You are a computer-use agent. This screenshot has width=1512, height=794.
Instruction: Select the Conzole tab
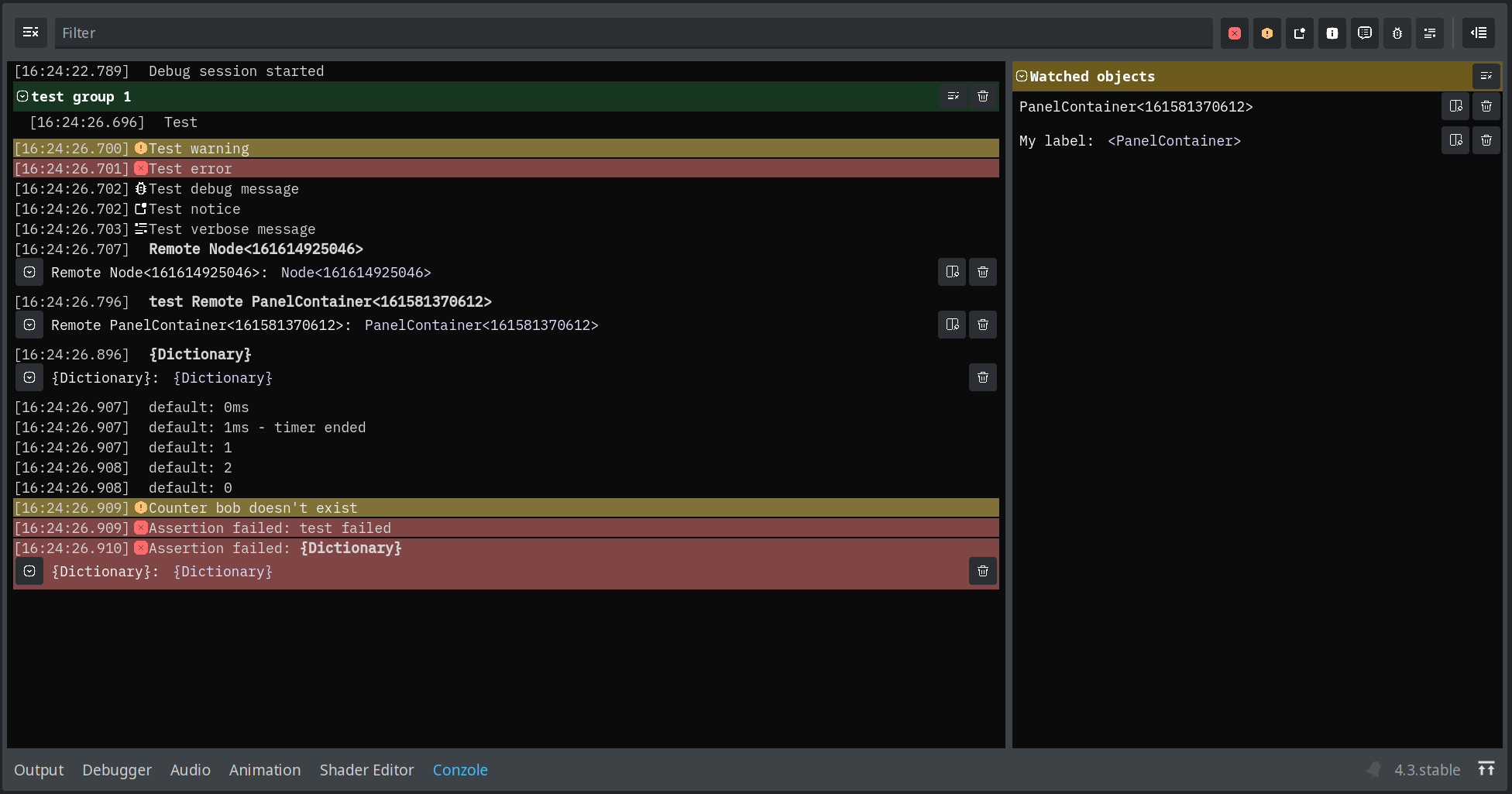[460, 770]
